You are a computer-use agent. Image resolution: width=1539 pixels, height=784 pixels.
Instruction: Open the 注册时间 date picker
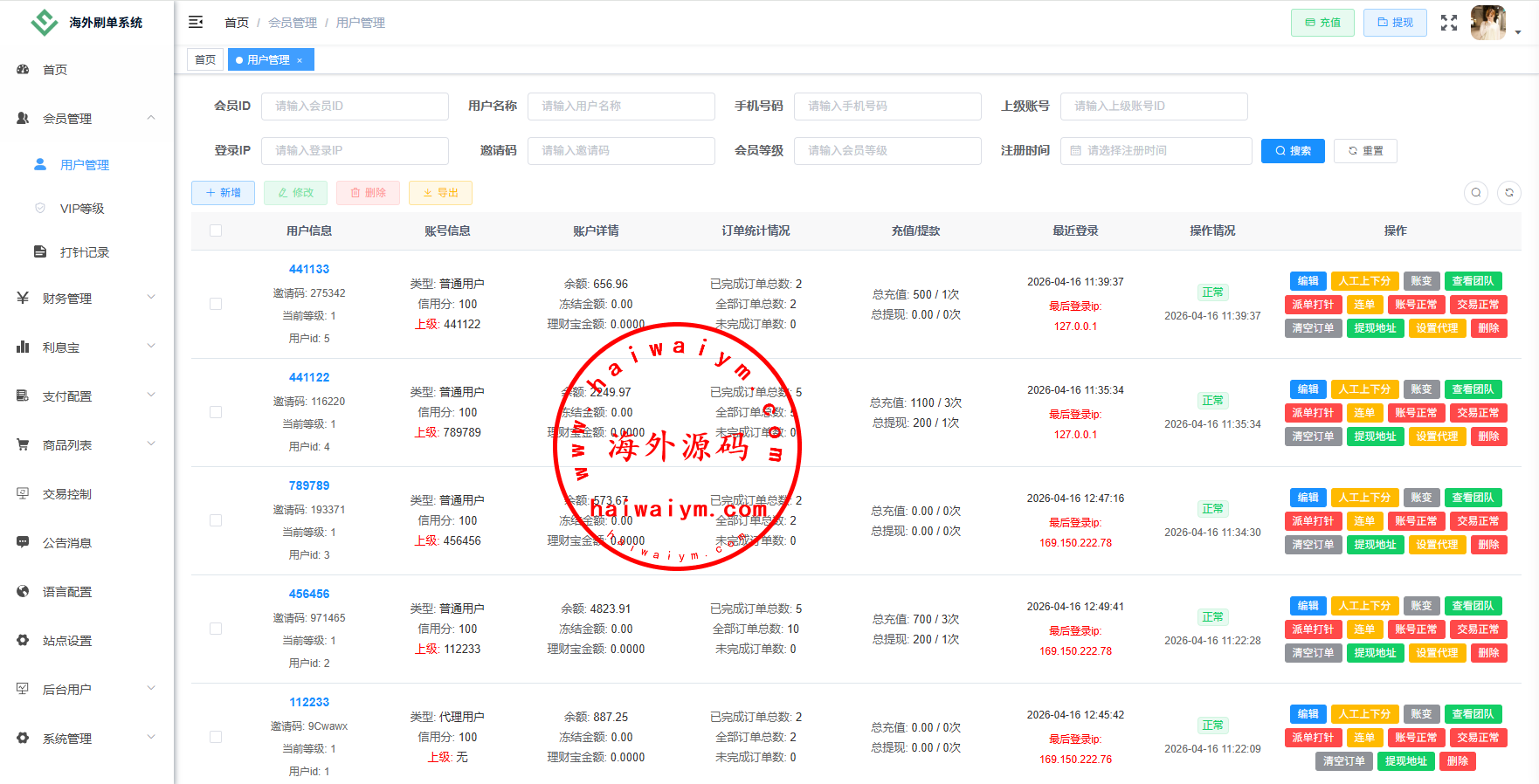click(x=1156, y=151)
